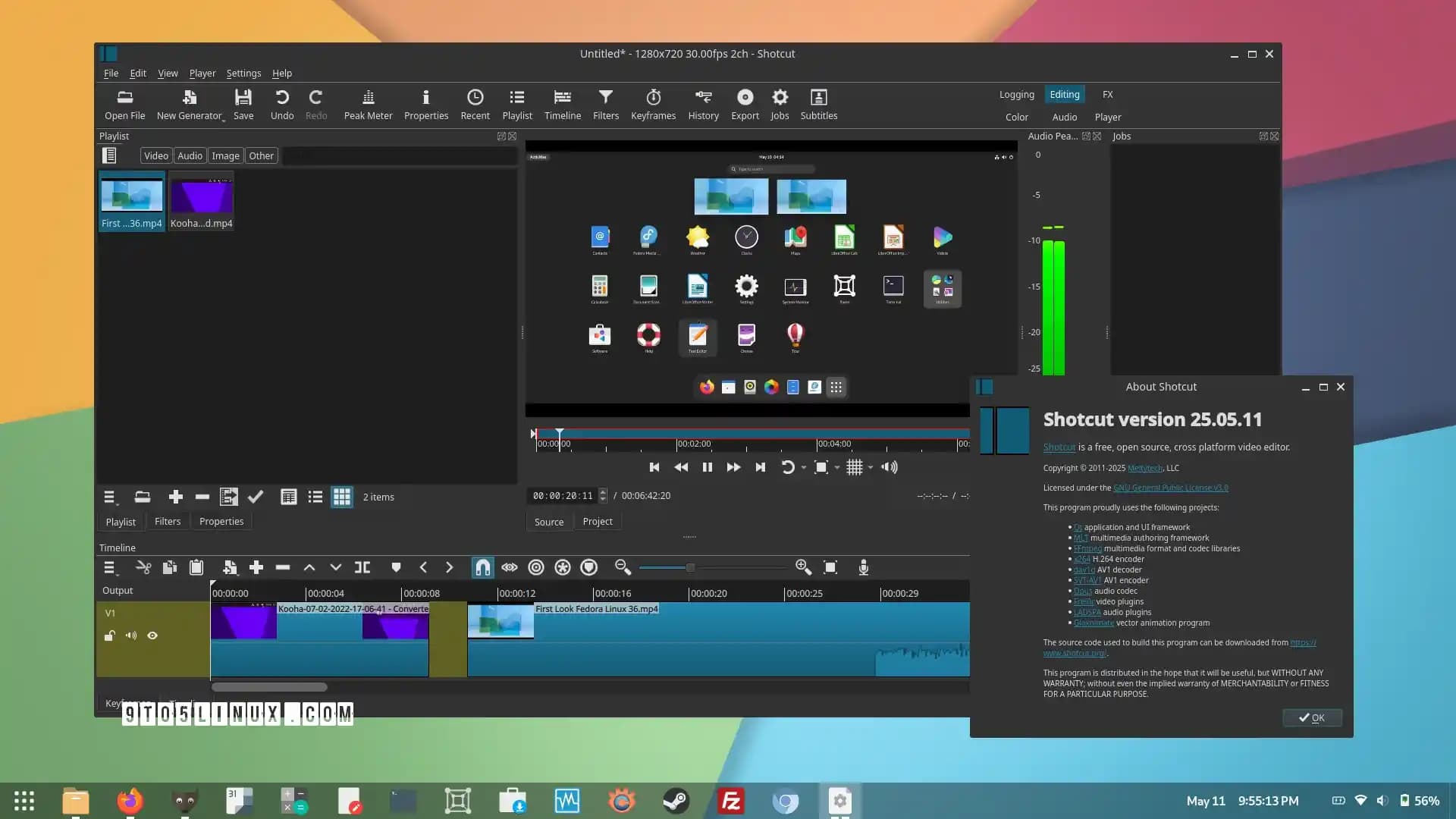Open the Peak Meter panel

(x=368, y=104)
